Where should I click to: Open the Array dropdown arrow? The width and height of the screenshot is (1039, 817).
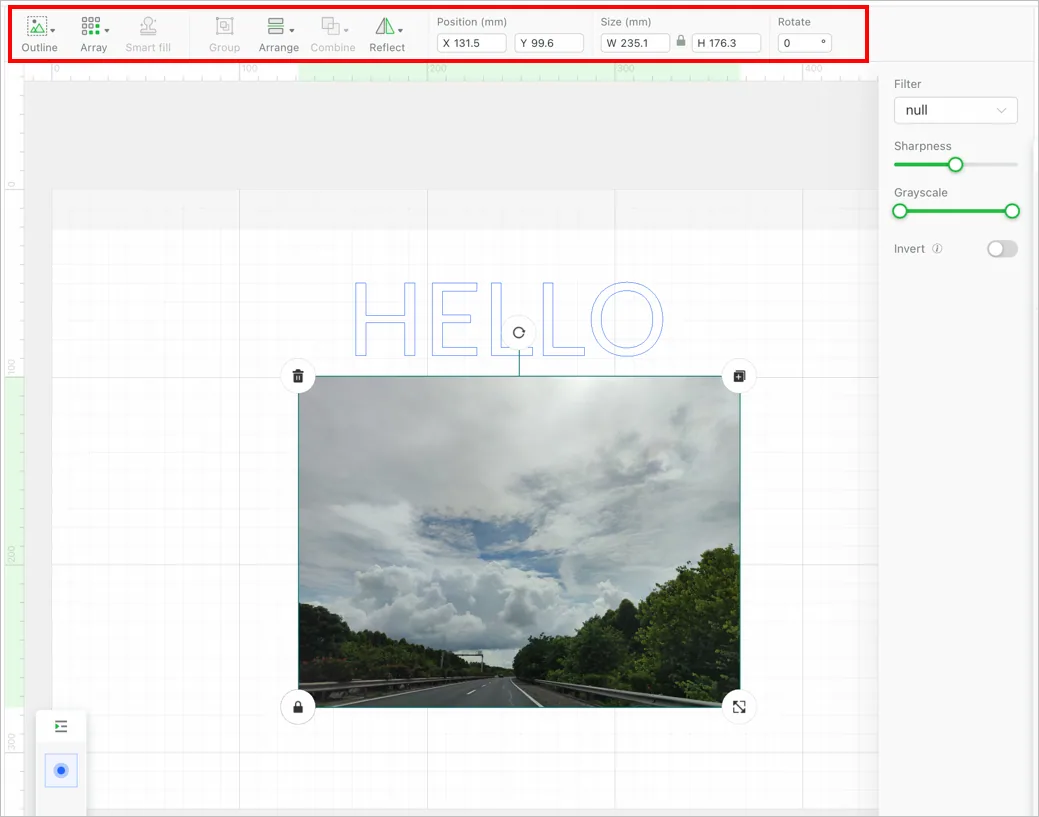(x=107, y=30)
